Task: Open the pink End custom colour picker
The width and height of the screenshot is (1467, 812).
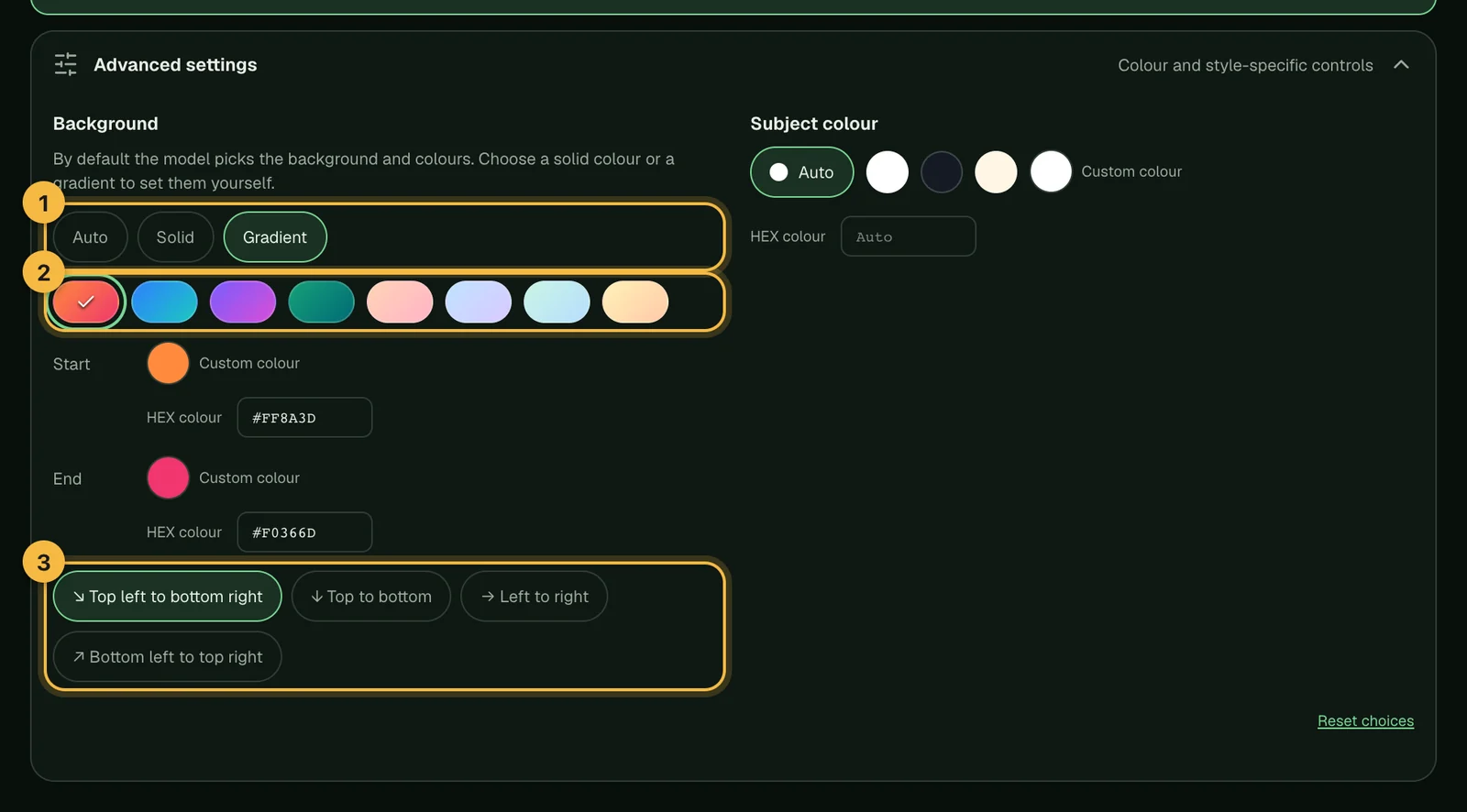Action: [168, 477]
